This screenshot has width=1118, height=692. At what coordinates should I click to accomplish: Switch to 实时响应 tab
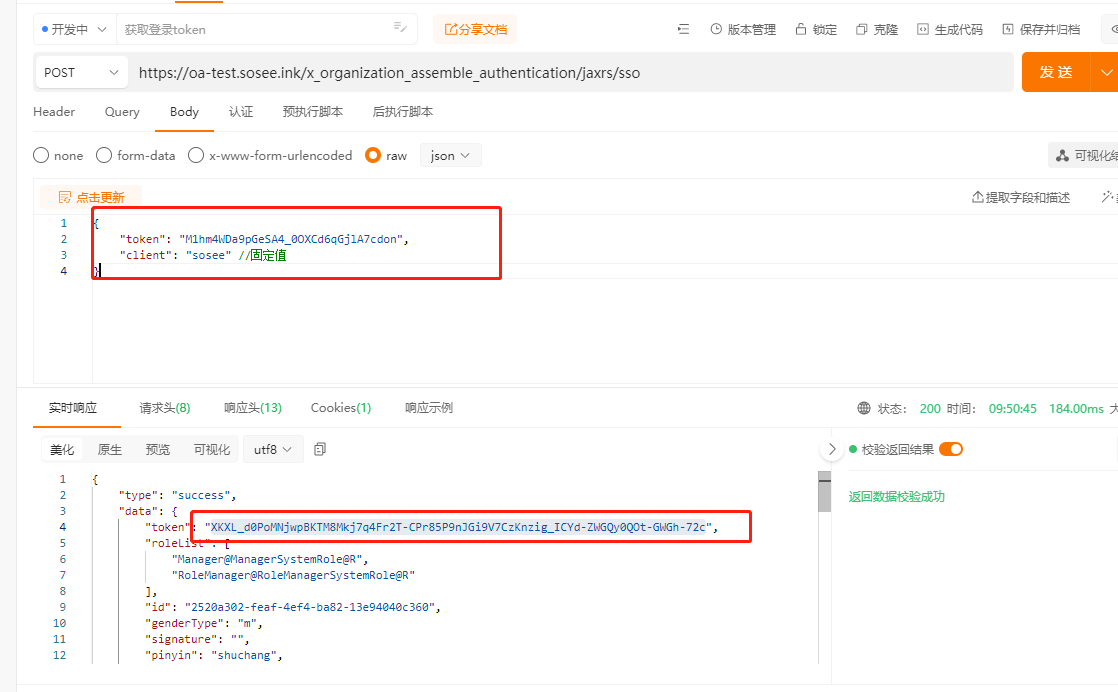(x=73, y=408)
